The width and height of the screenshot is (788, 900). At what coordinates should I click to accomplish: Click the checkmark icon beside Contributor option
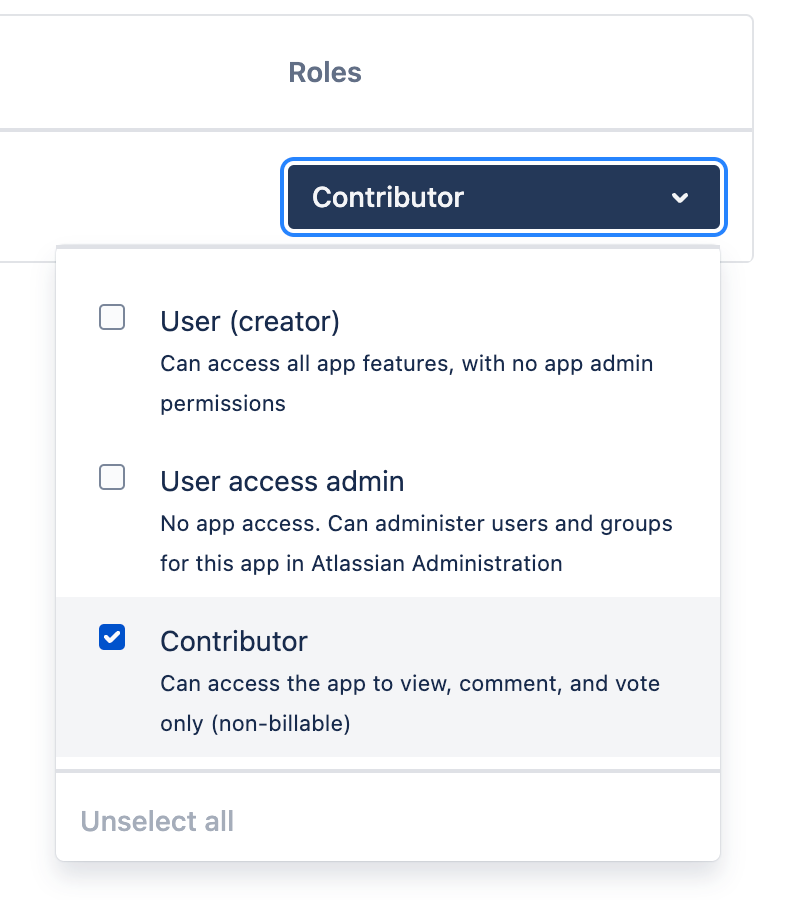click(112, 637)
